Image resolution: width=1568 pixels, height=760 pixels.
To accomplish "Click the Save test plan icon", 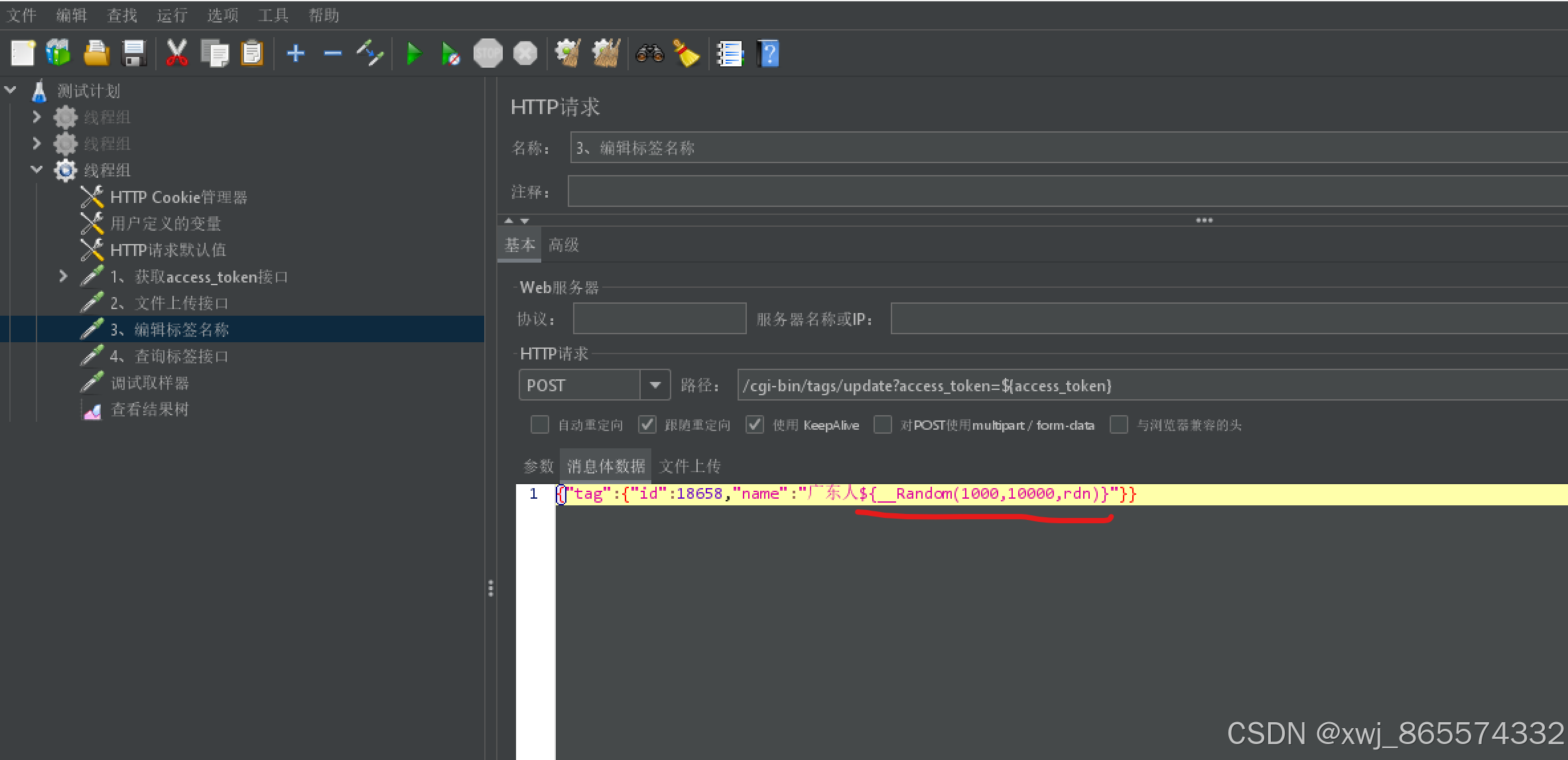I will point(134,54).
